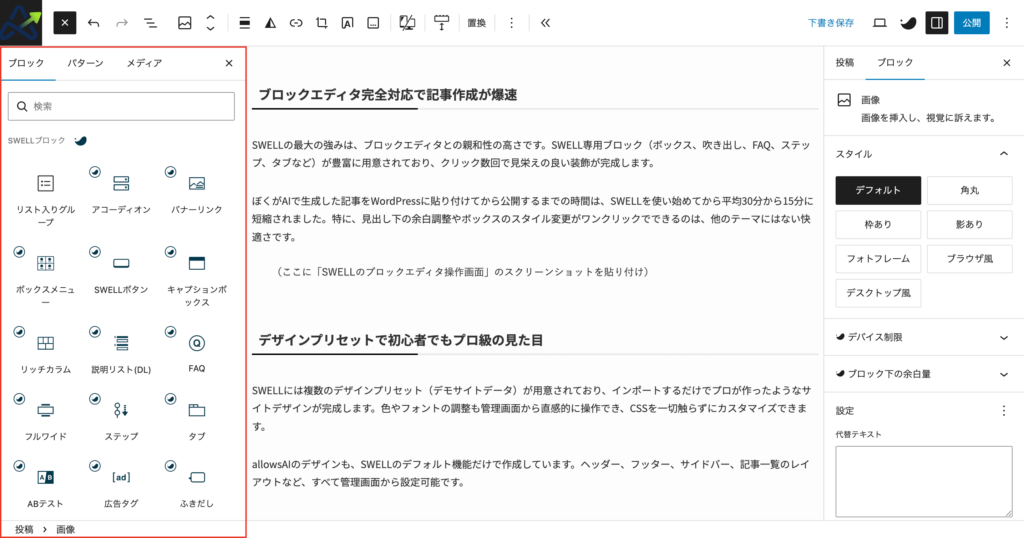Viewport: 1024px width, 538px height.
Task: Click the block 検索 search field
Action: coord(121,106)
